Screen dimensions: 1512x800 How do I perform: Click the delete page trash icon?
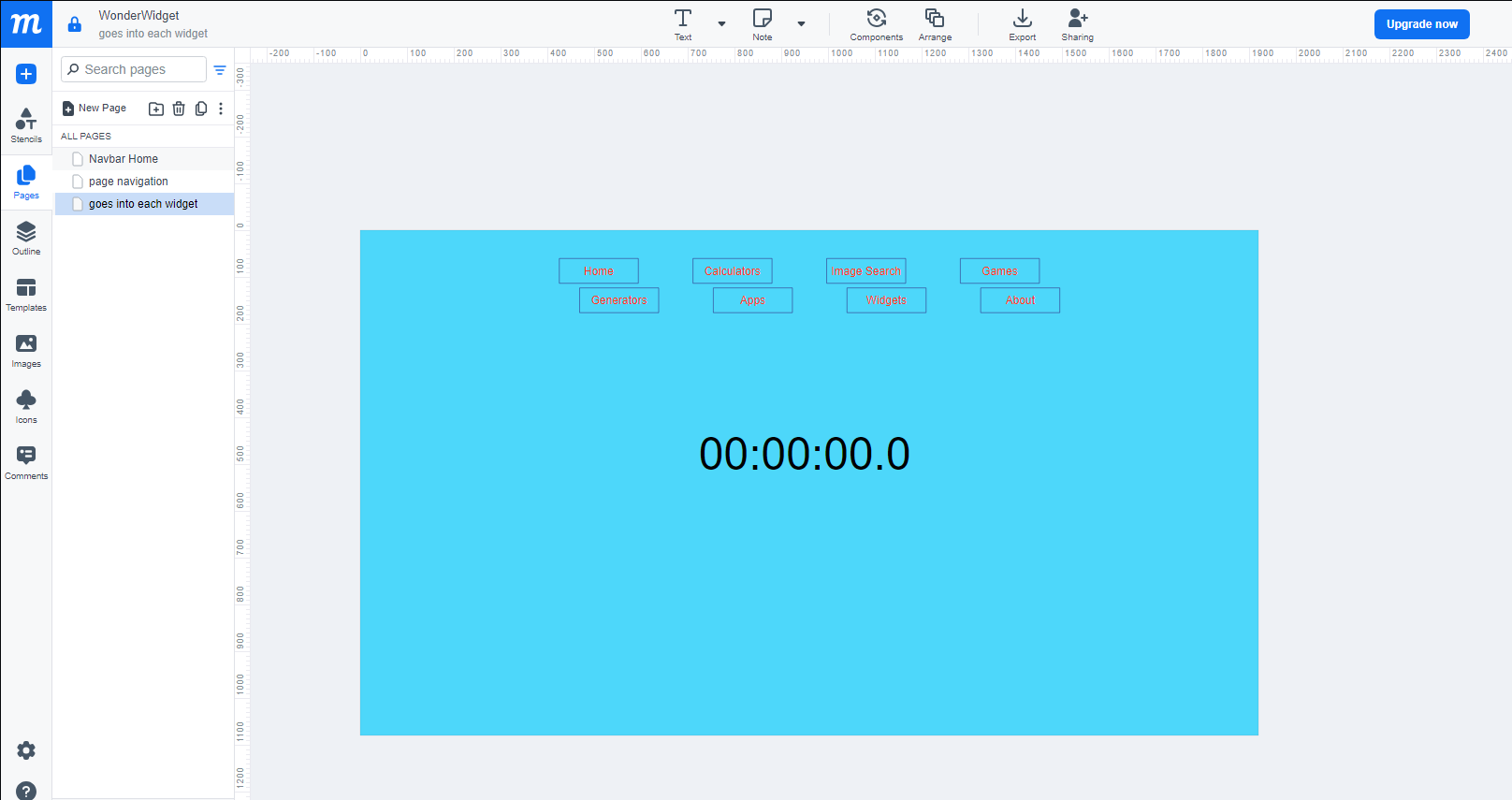point(179,109)
